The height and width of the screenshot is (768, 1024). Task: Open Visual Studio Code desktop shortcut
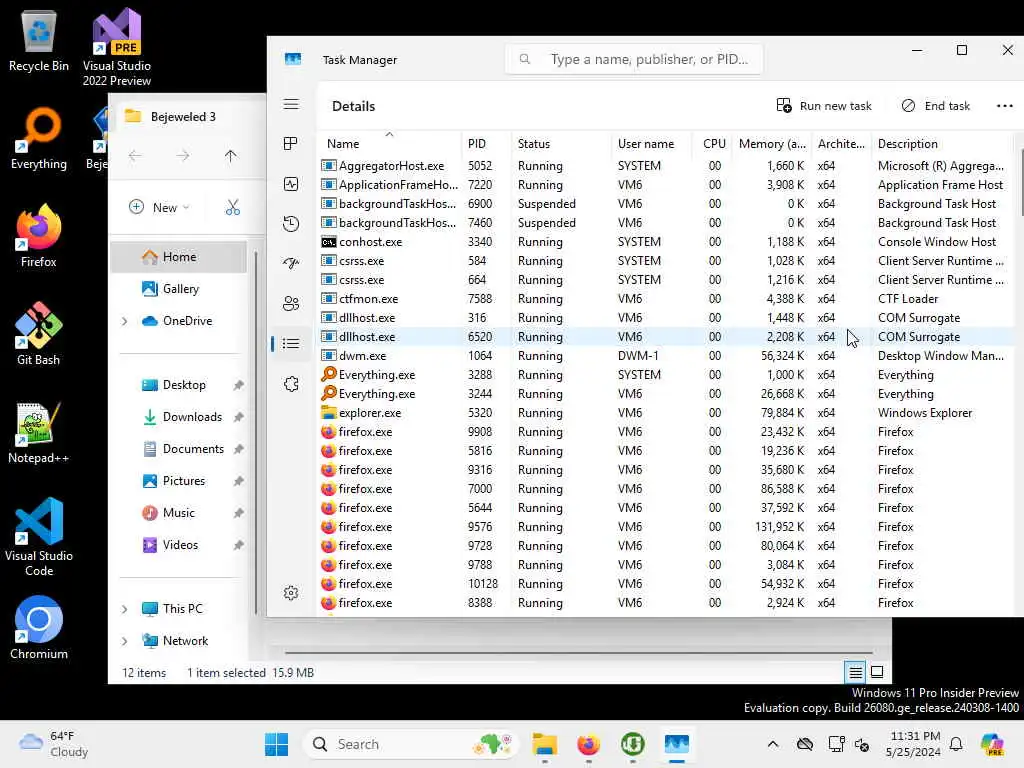tap(39, 537)
